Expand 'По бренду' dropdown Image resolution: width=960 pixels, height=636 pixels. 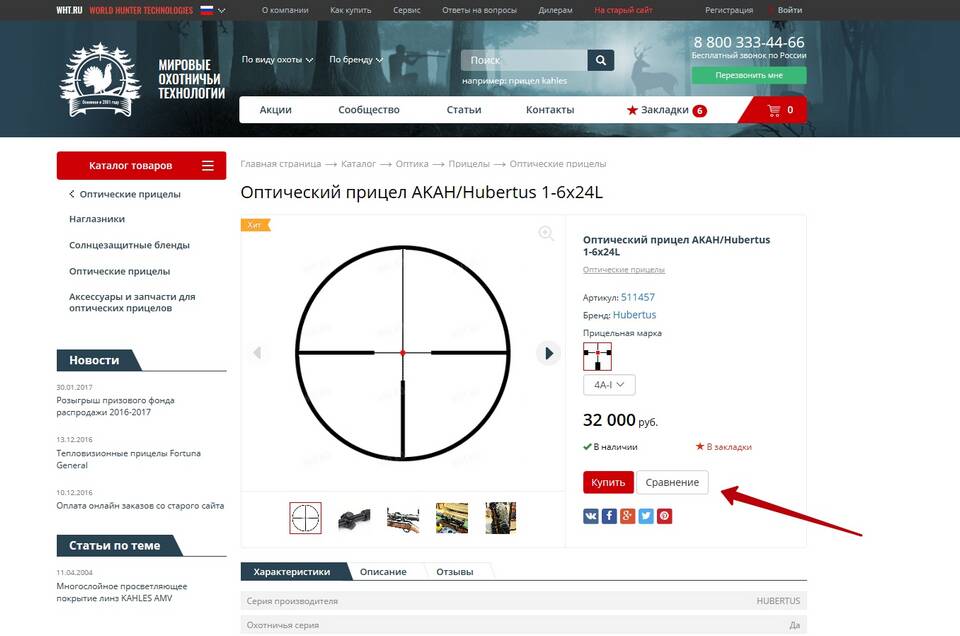tap(356, 59)
